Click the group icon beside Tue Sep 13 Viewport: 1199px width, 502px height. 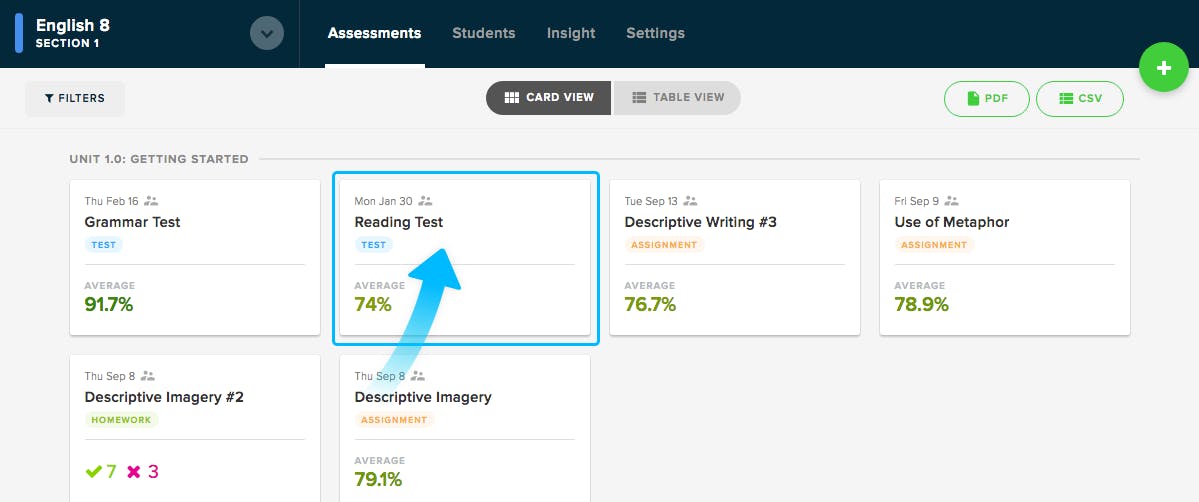pyautogui.click(x=690, y=201)
